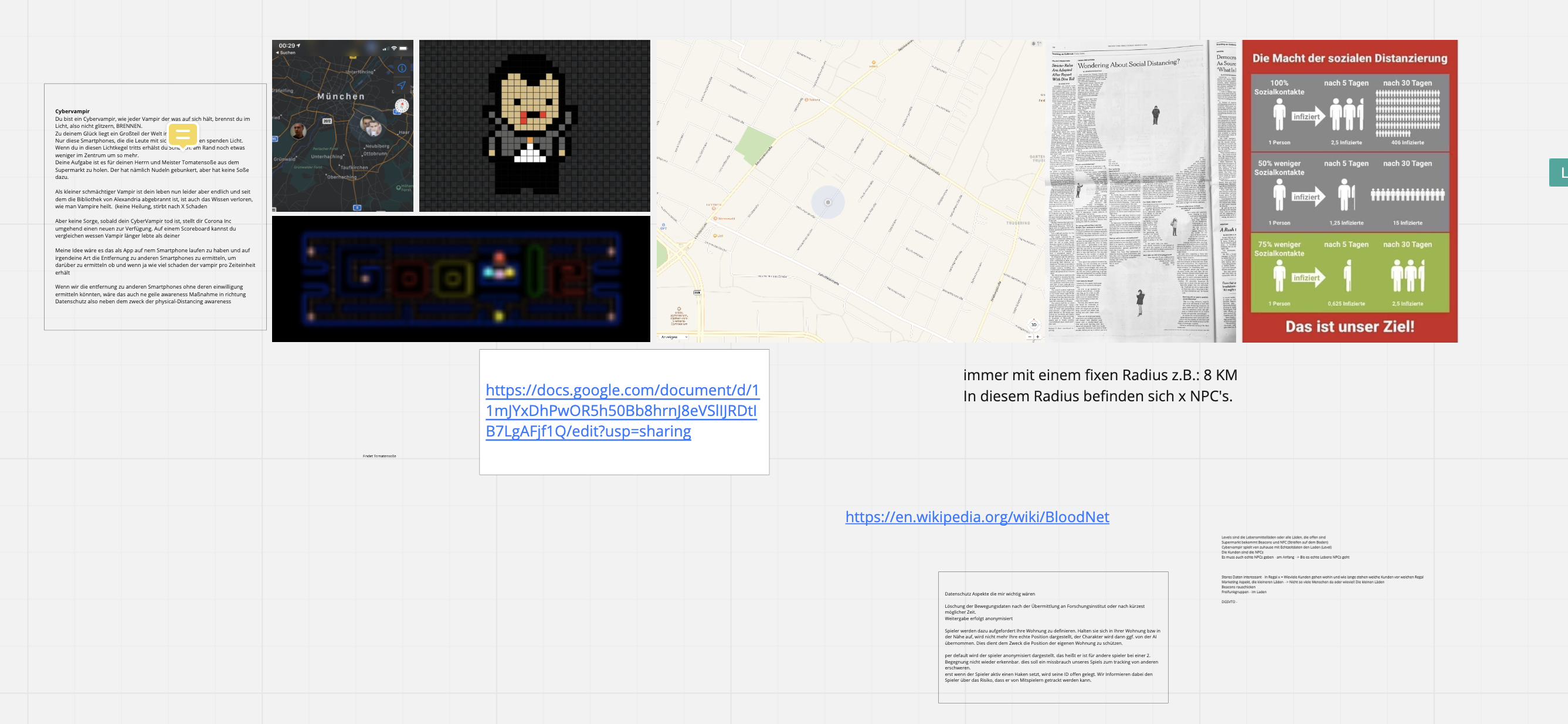Click the two-person avatar pin near Neubiberg
This screenshot has width=1568, height=724.
coord(371,126)
